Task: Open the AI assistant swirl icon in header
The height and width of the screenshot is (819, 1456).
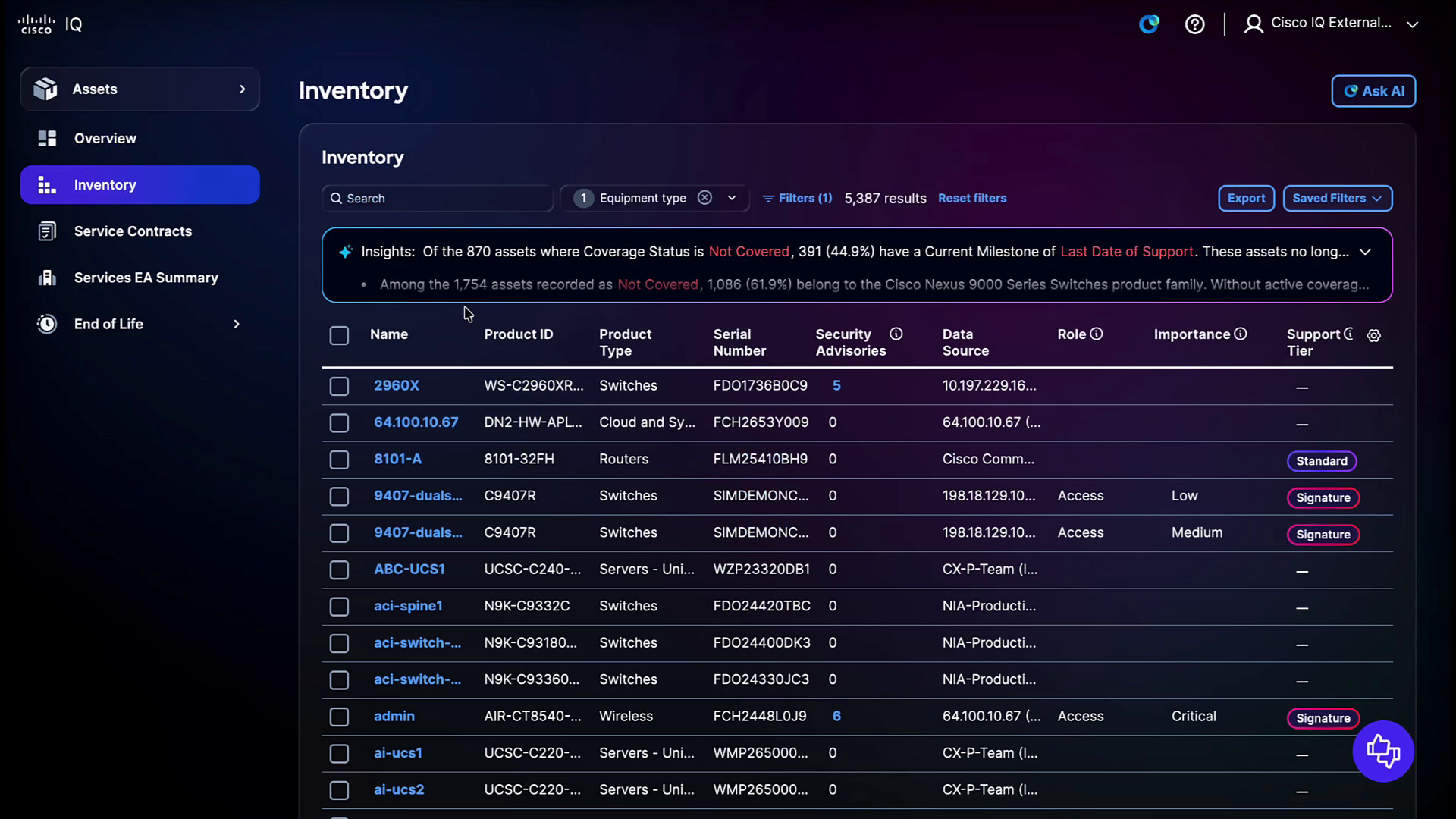Action: point(1149,24)
